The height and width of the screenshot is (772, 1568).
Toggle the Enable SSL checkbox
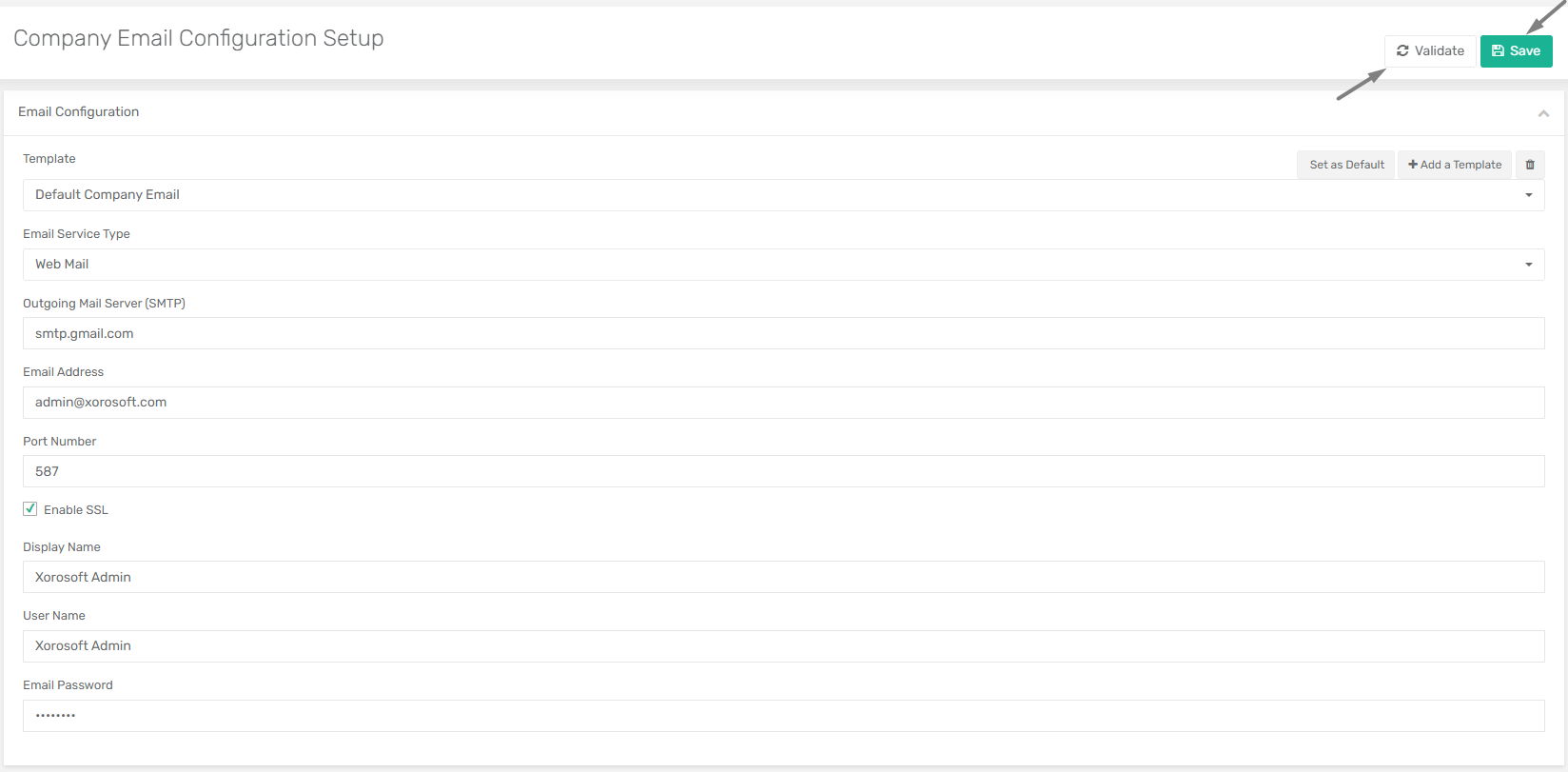coord(30,509)
